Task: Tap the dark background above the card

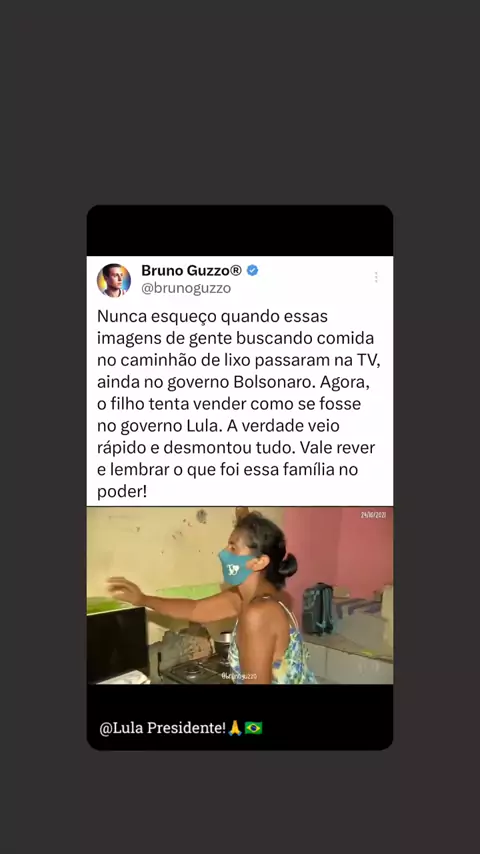Action: [x=240, y=102]
